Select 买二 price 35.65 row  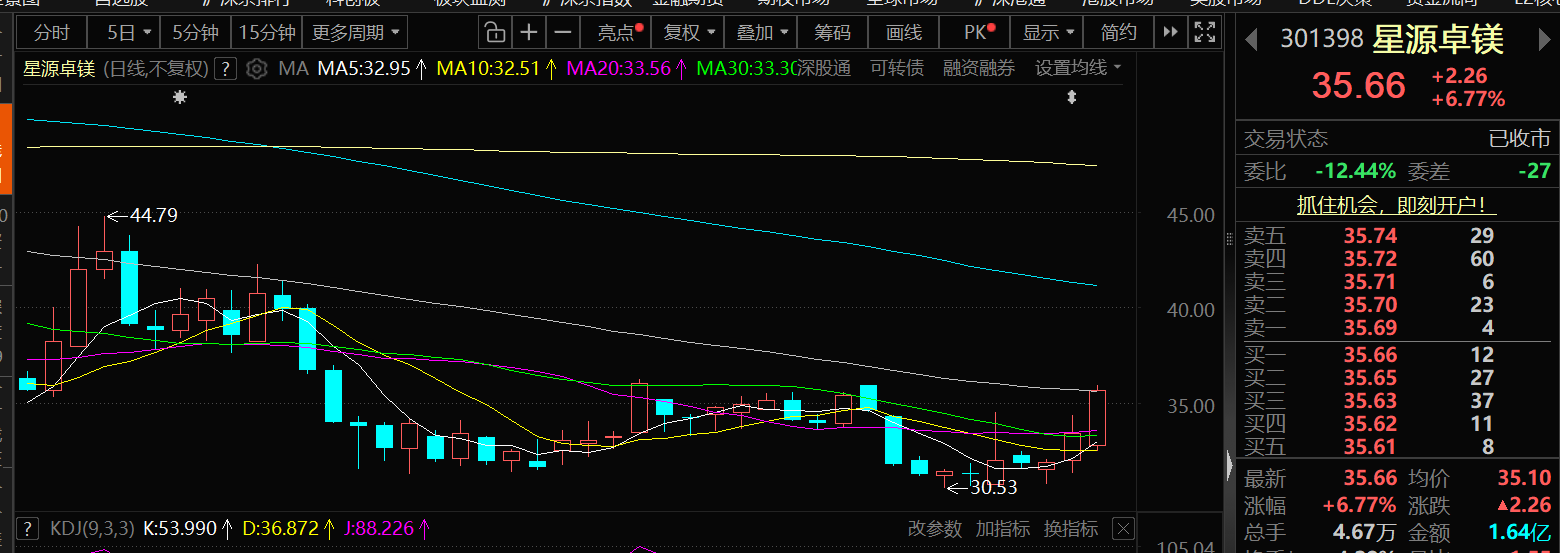[1397, 377]
